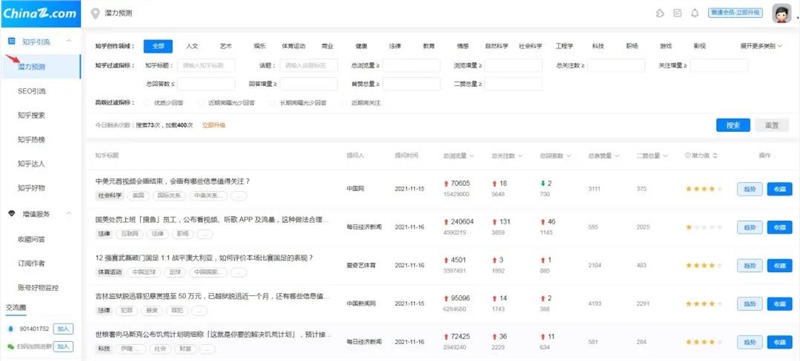
Task: Click the green down arrow in the 中国网 row
Action: pos(543,184)
